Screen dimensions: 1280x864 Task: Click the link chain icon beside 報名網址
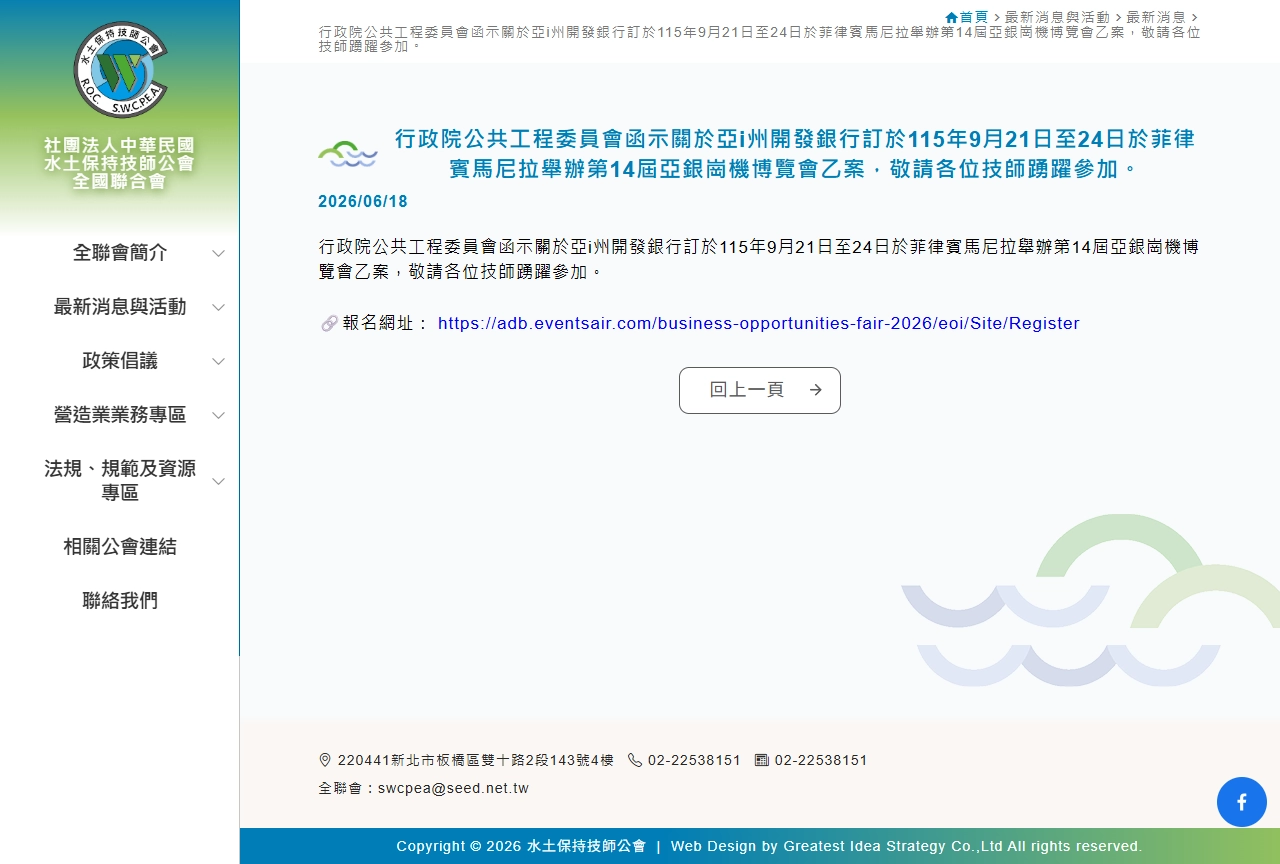coord(329,323)
